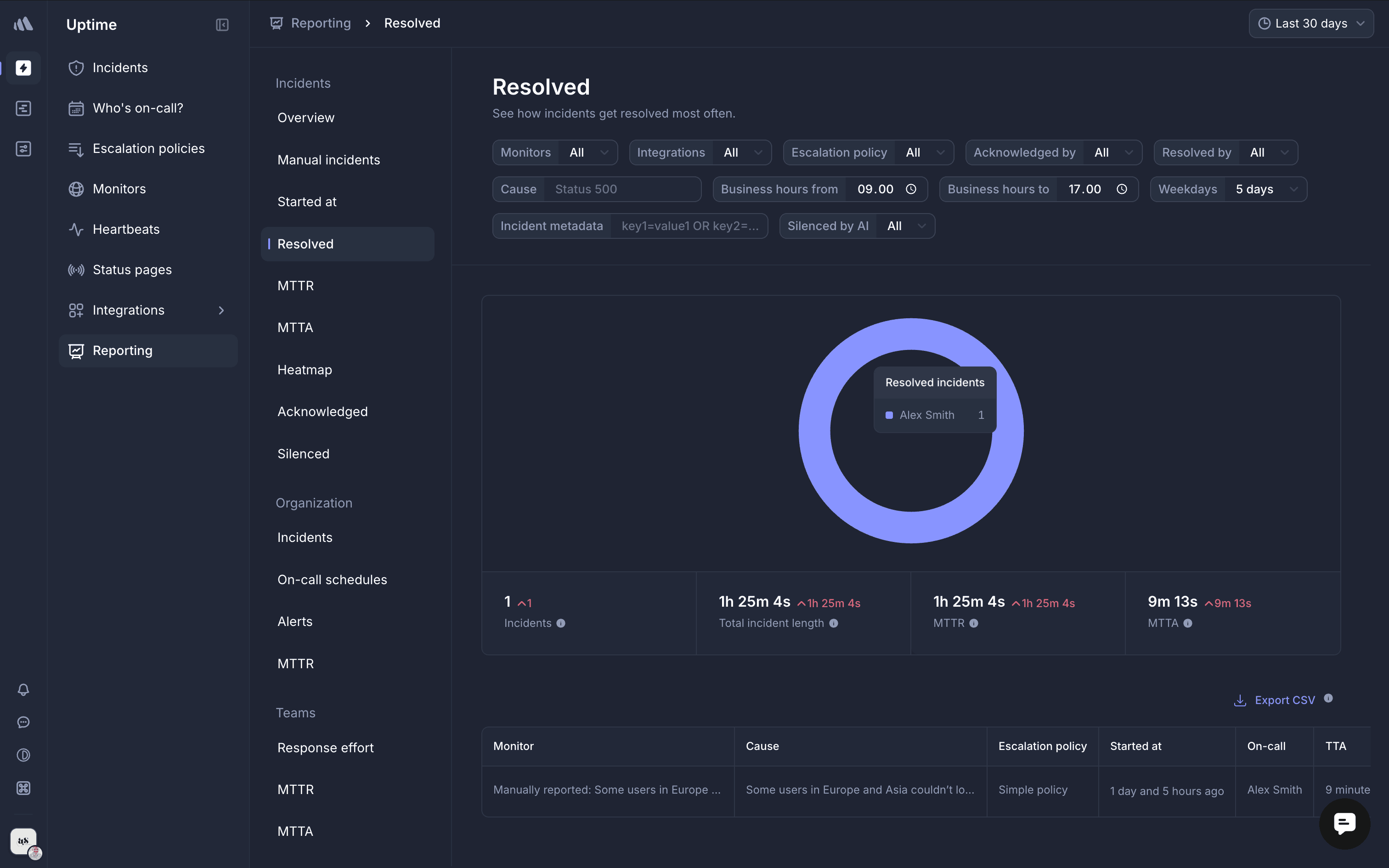The height and width of the screenshot is (868, 1389).
Task: Toggle dark mode with the half-circle icon
Action: point(23,755)
